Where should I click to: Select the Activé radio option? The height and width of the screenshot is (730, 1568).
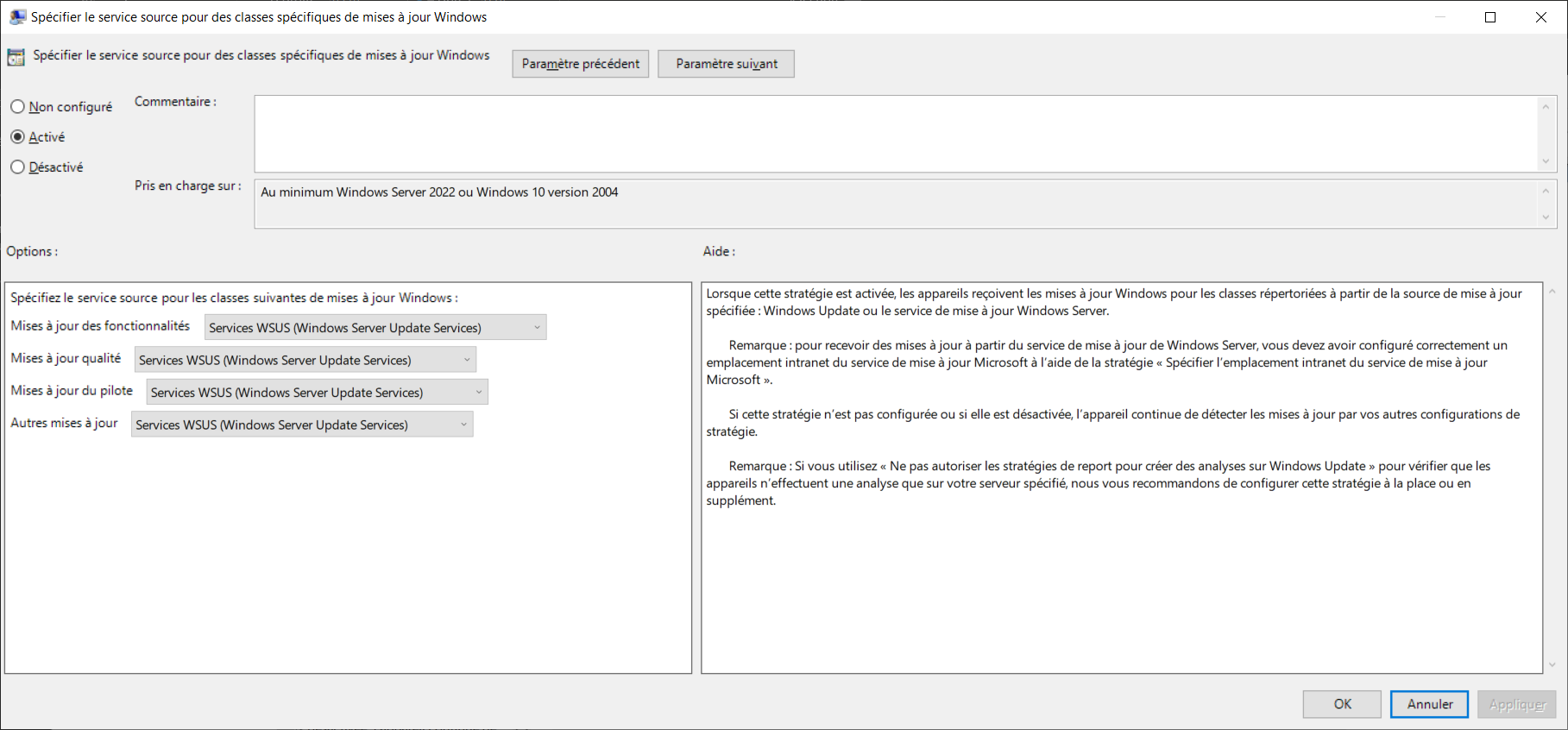click(18, 137)
